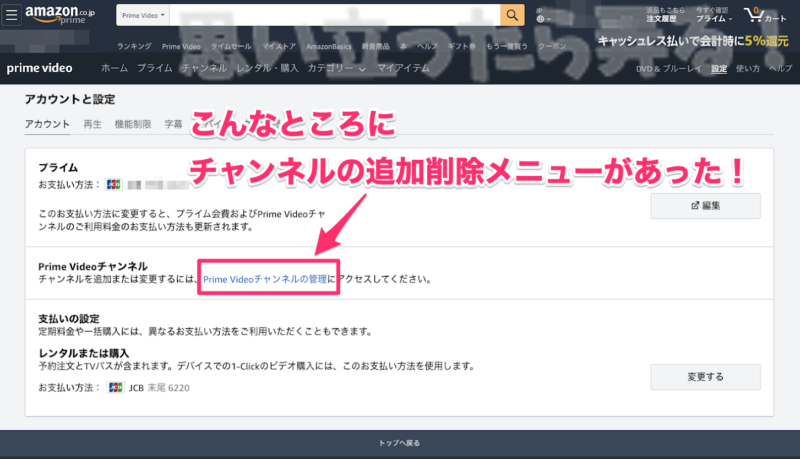Open ヘルプ in Prime Video menu bar
This screenshot has width=800, height=459.
coord(781,69)
